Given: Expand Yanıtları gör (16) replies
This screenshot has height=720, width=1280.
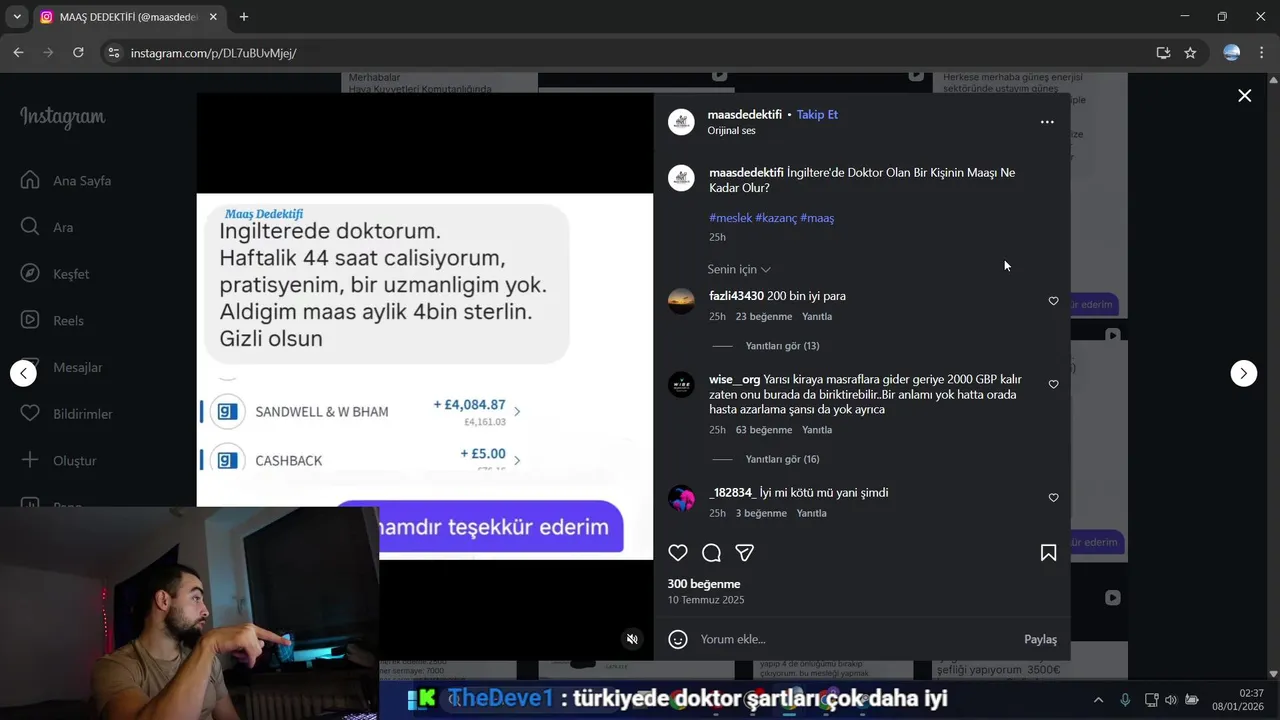Looking at the screenshot, I should click(782, 460).
